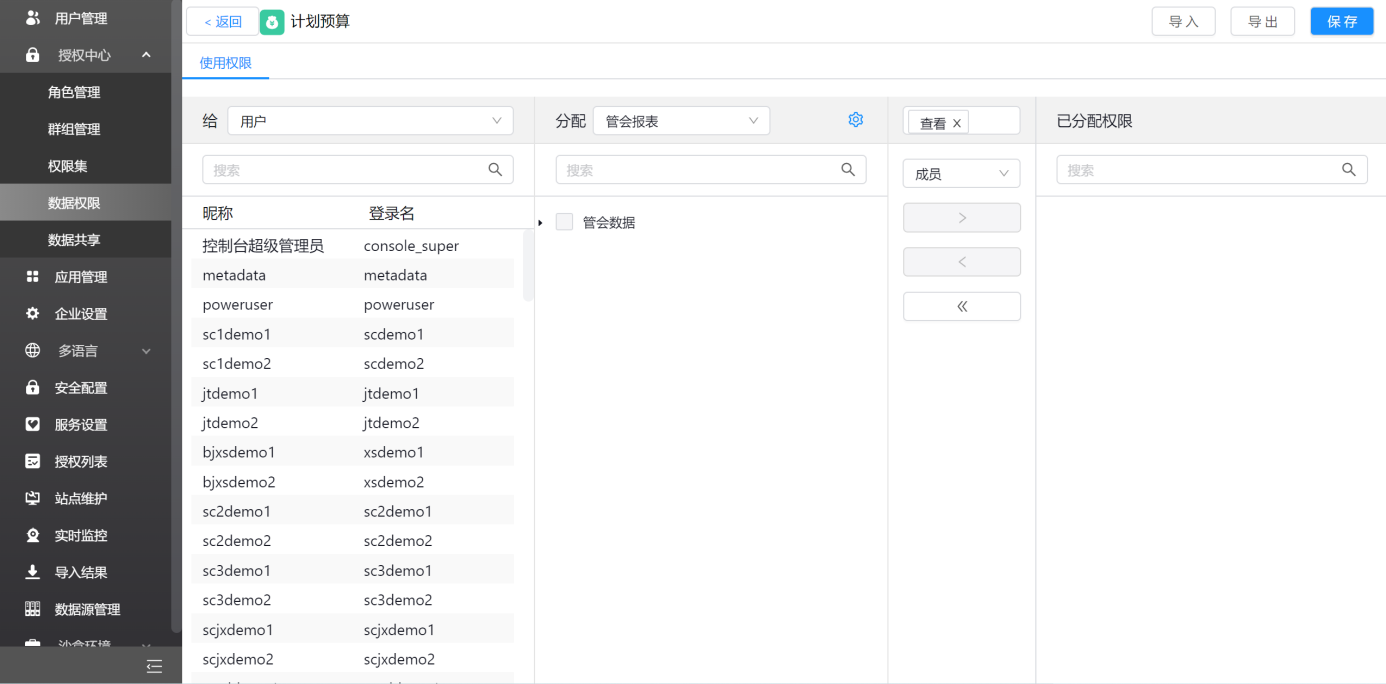Open the 管会报表 dropdown
1386x684 pixels.
click(x=681, y=121)
